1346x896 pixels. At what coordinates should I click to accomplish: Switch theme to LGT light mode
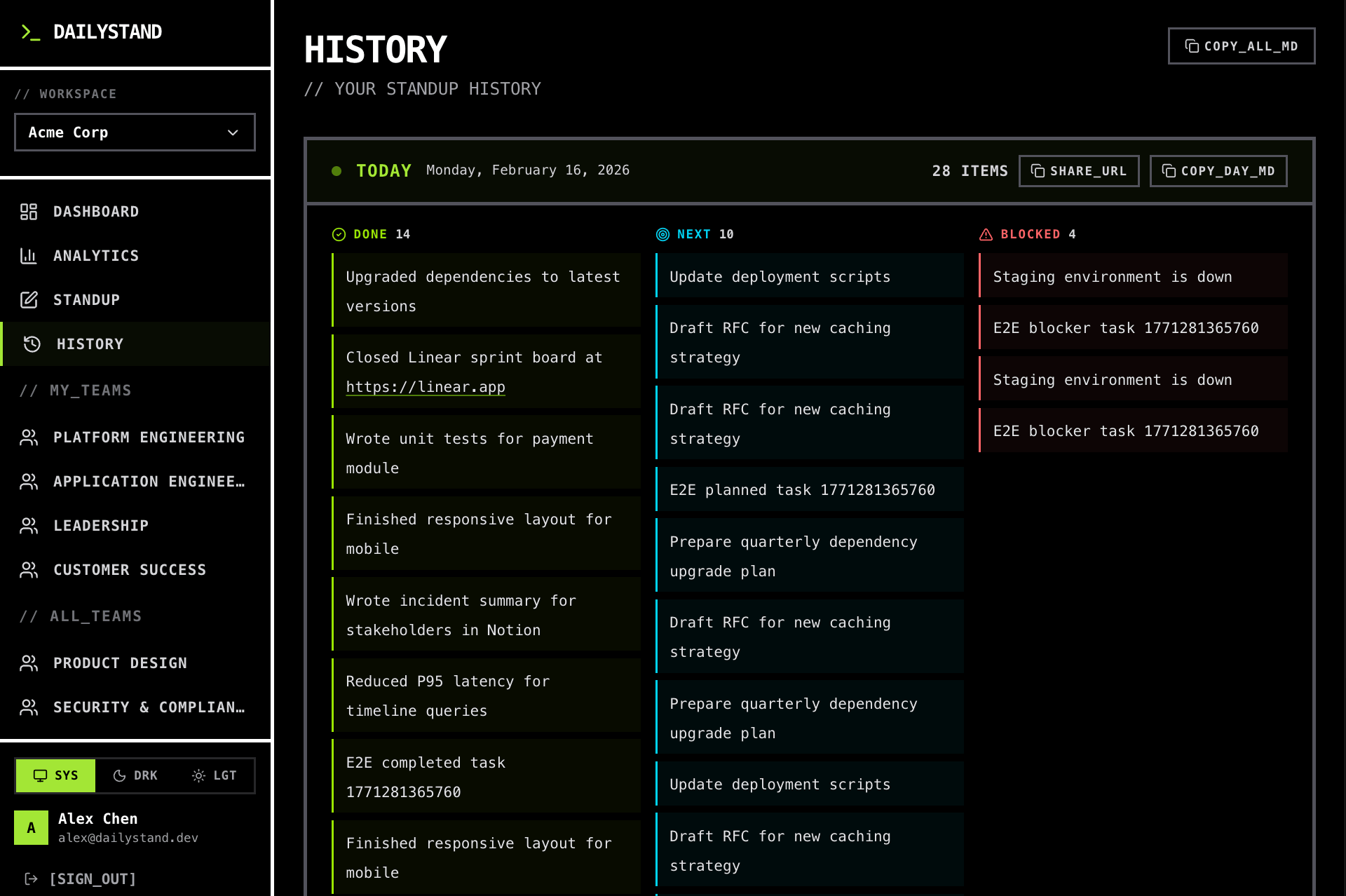tap(215, 775)
